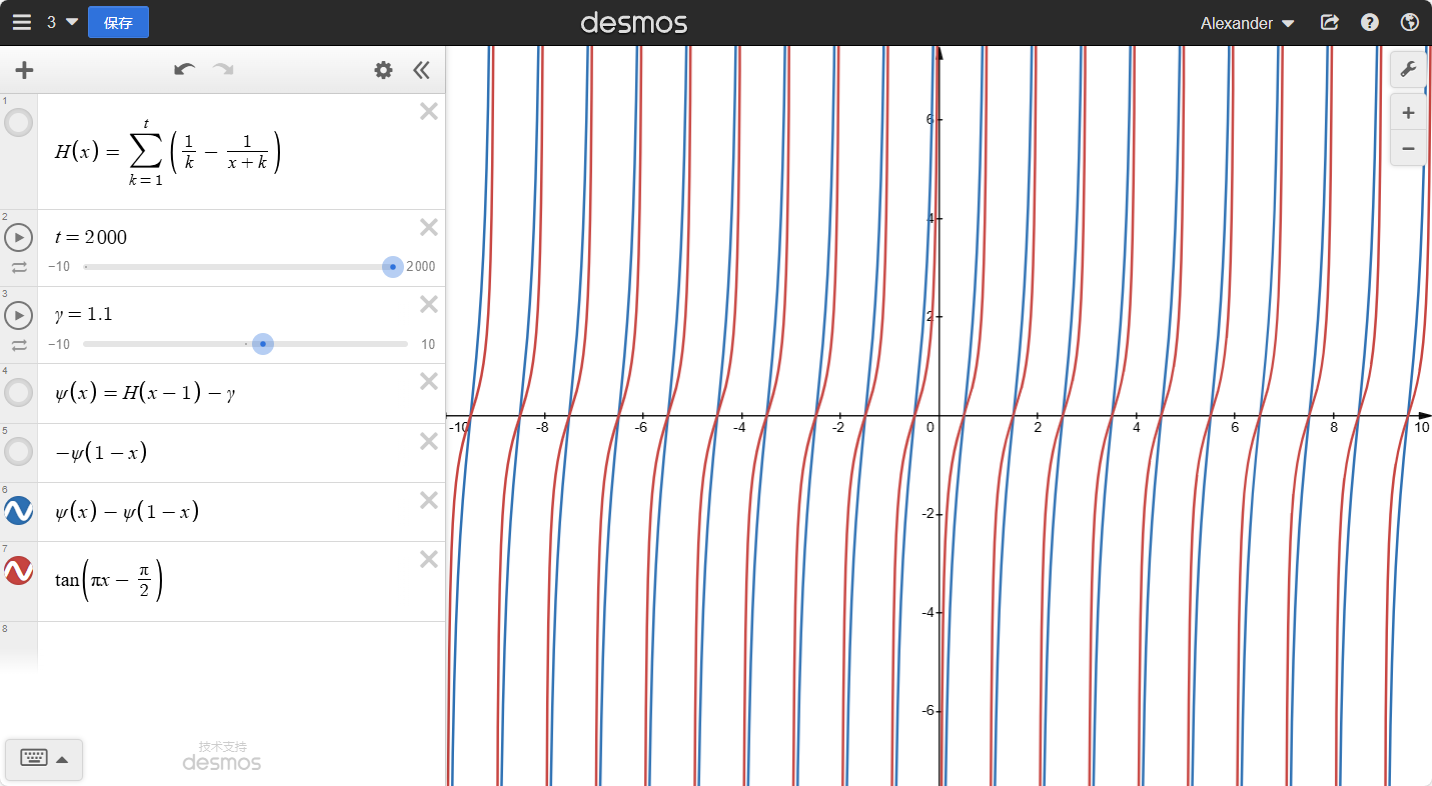Click the desmos logo in header
This screenshot has height=786, width=1432.
coord(634,22)
